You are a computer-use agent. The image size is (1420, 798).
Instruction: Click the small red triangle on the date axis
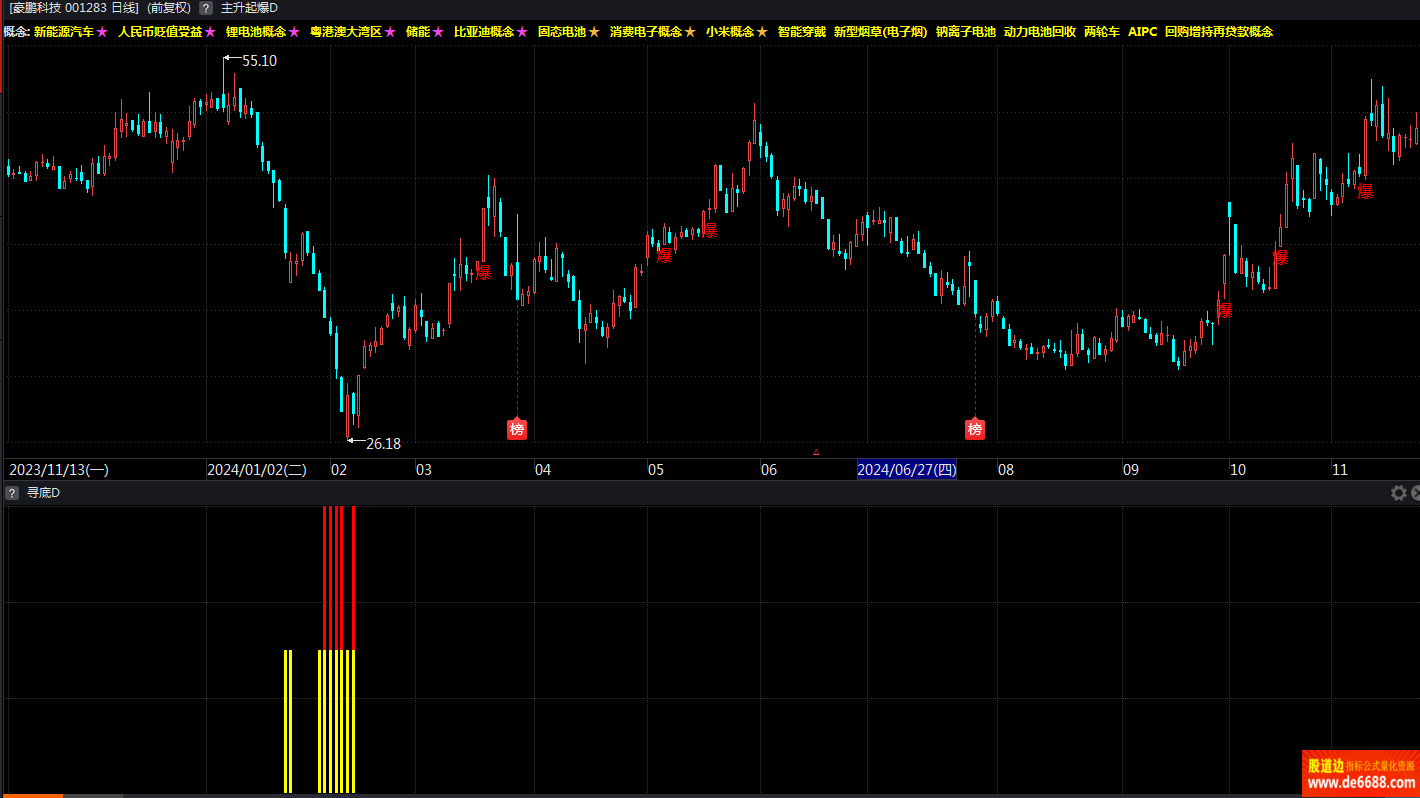click(816, 453)
